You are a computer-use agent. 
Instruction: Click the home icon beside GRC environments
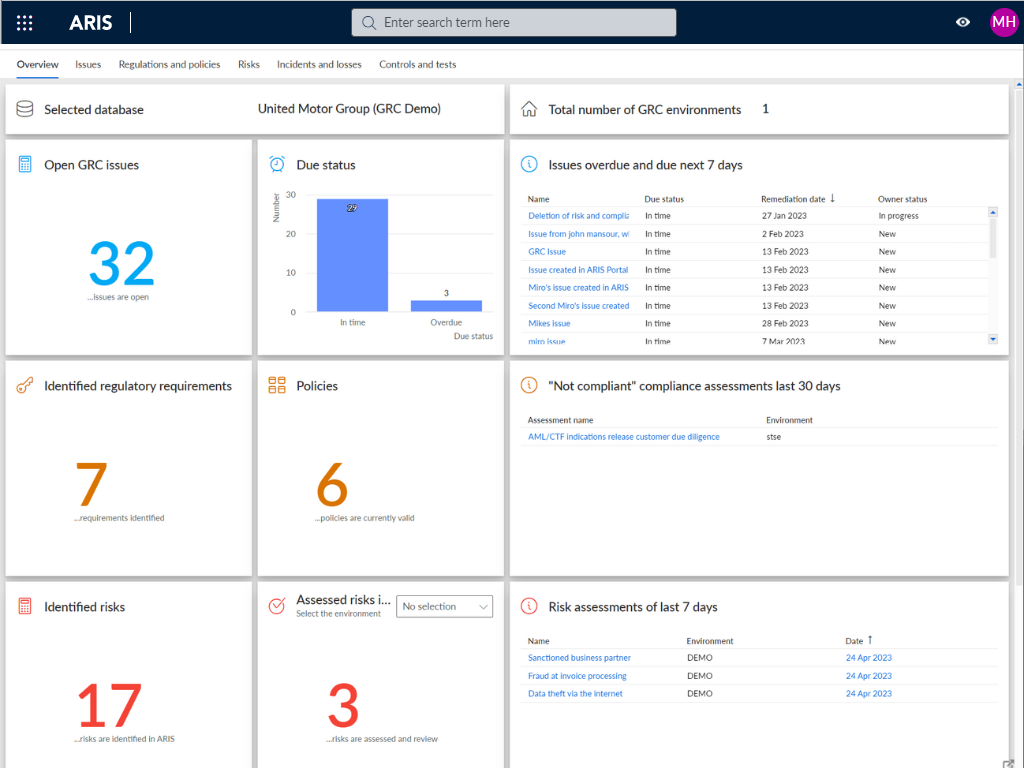529,109
